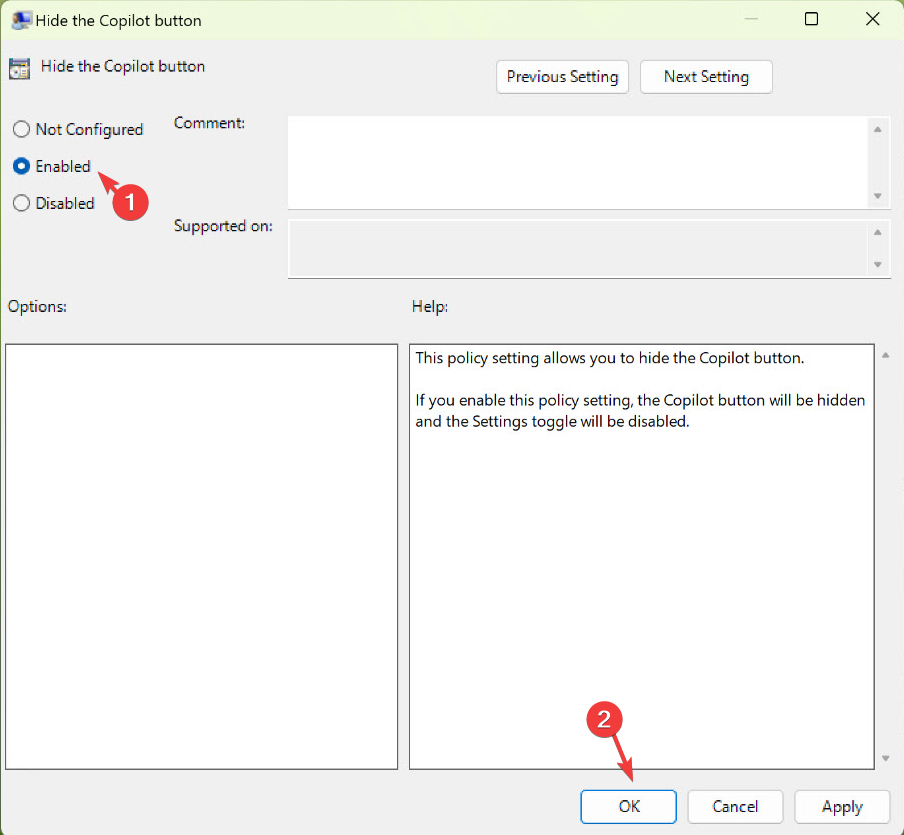Click the title bar policy window icon

[21, 20]
